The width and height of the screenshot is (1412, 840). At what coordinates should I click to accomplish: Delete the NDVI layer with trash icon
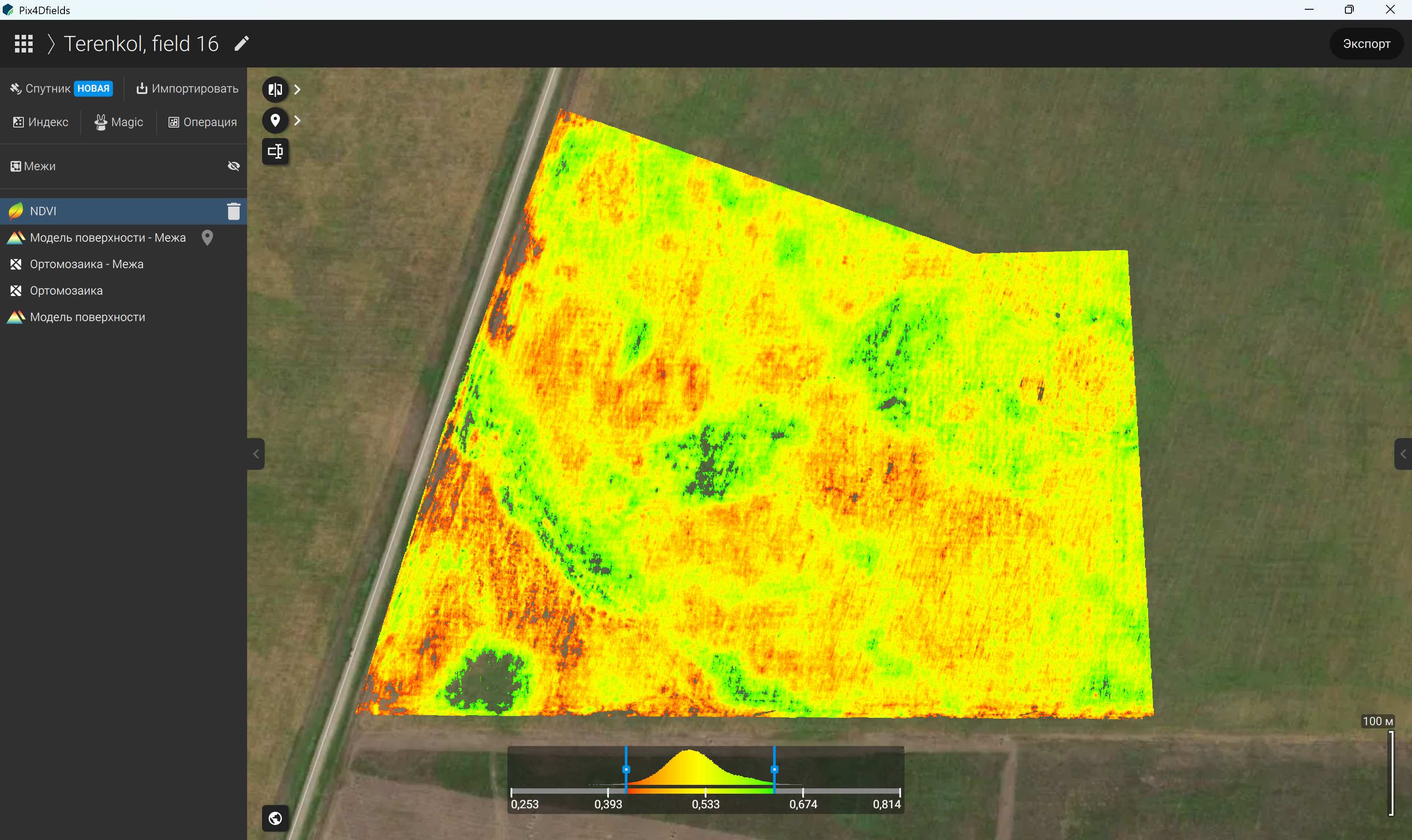pos(233,211)
